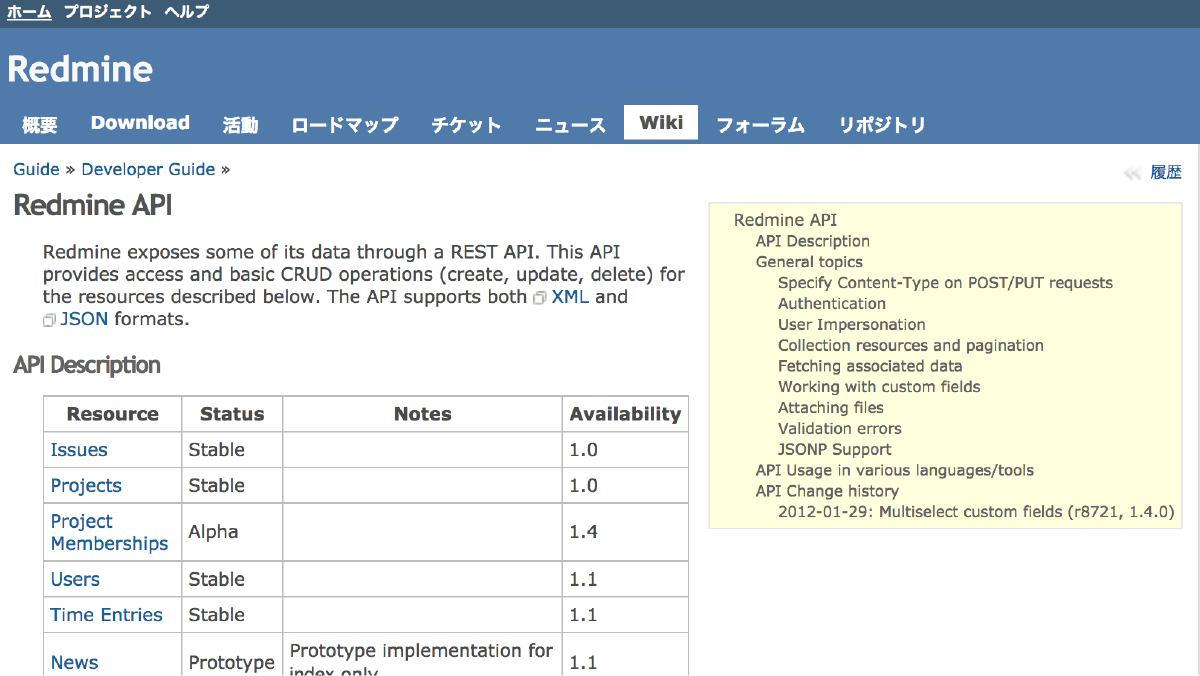
Task: Click the Availability column header
Action: click(x=625, y=414)
